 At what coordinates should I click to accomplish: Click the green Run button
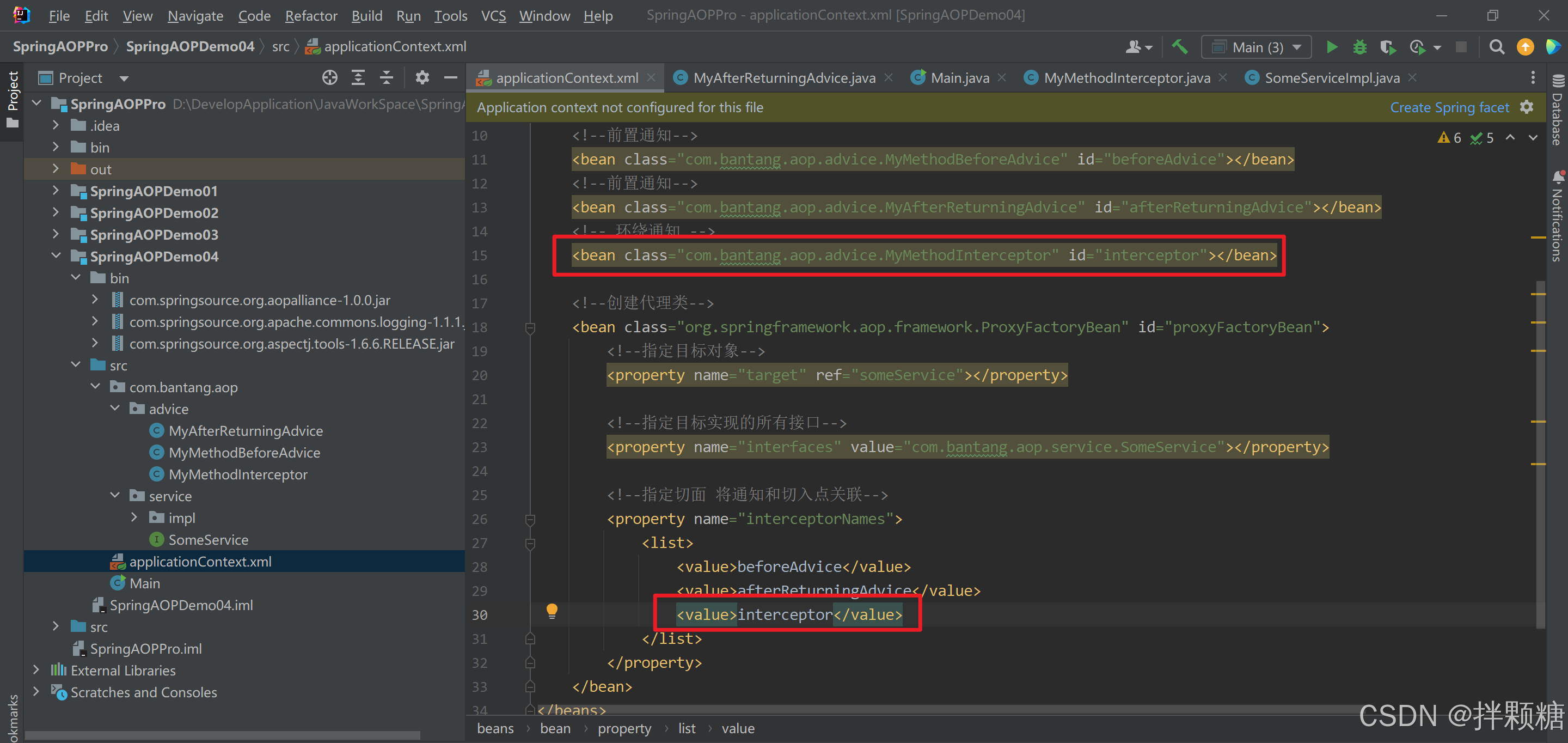(x=1331, y=47)
